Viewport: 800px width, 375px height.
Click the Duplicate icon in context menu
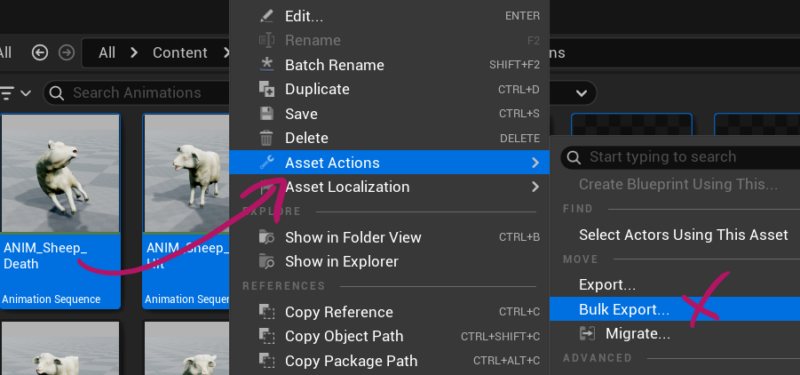pyautogui.click(x=266, y=89)
